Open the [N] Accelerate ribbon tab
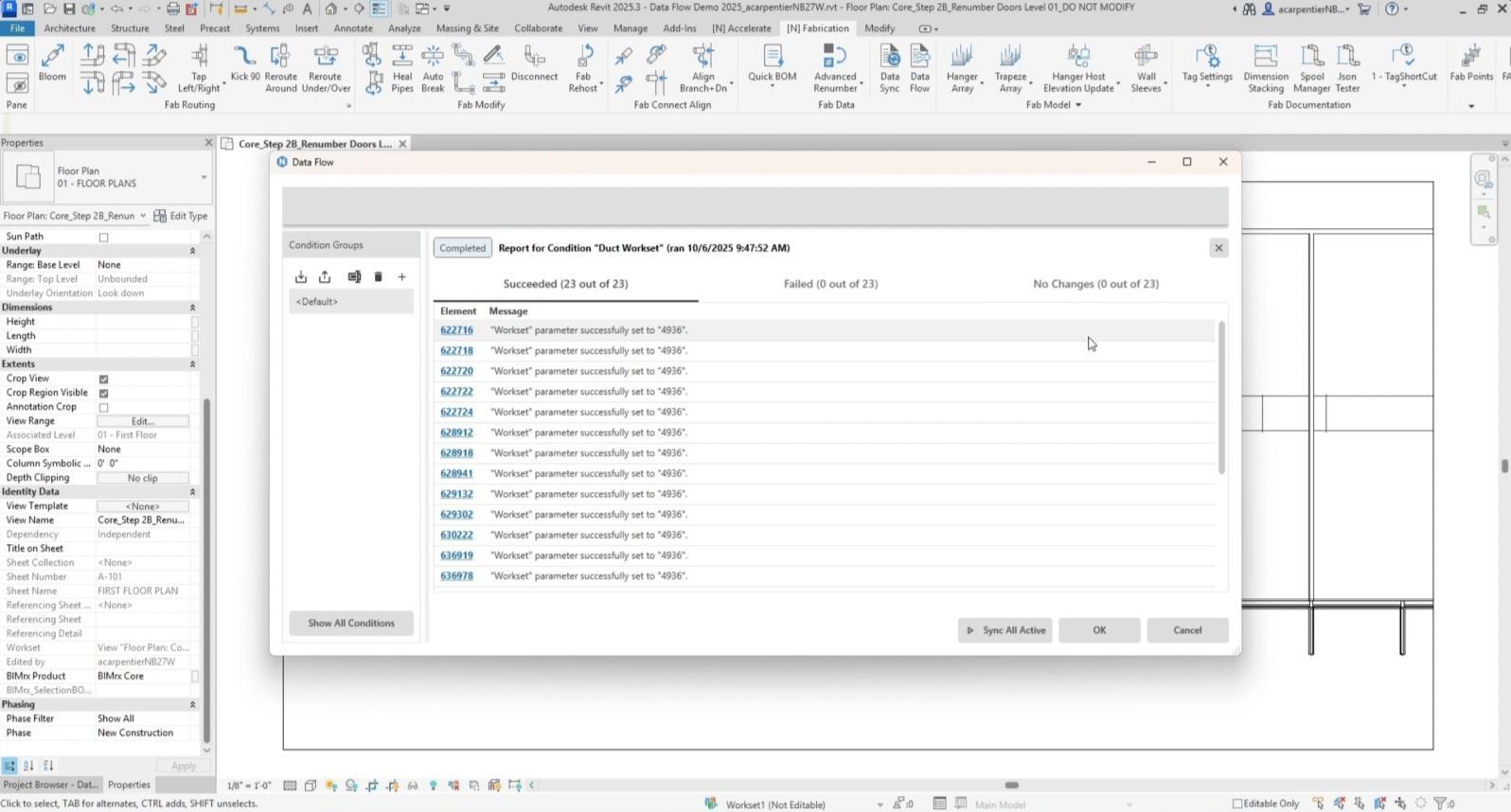Screen dimensions: 1511x812 click(741, 28)
